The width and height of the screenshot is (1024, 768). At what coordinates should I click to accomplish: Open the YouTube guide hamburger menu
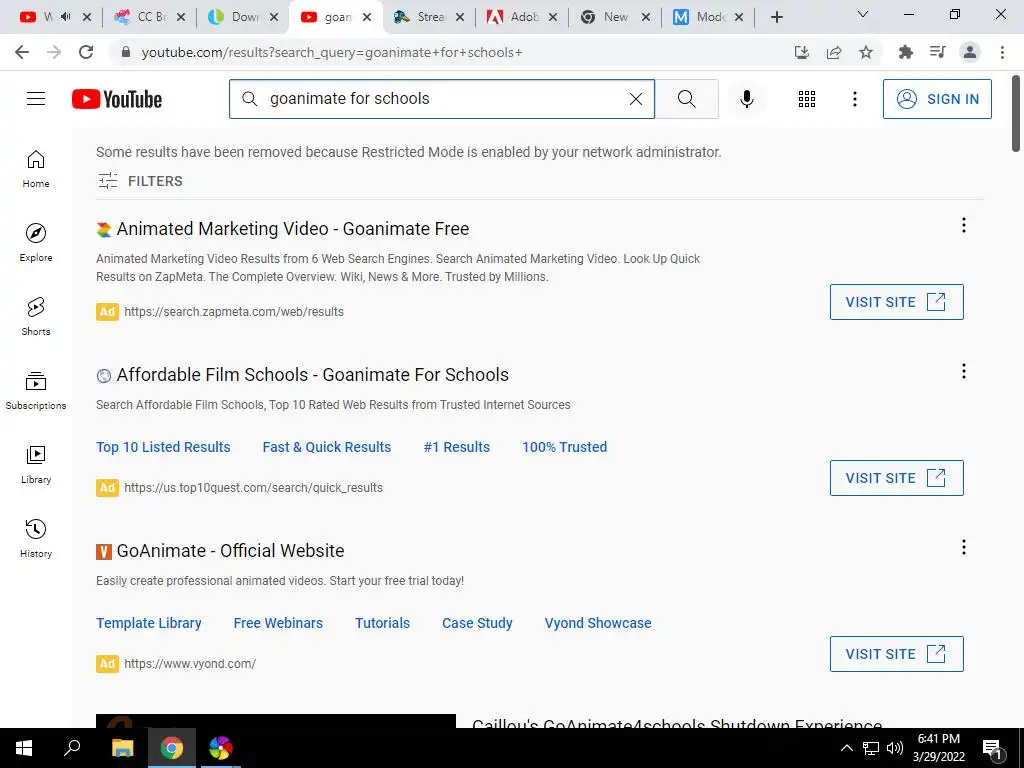point(36,99)
